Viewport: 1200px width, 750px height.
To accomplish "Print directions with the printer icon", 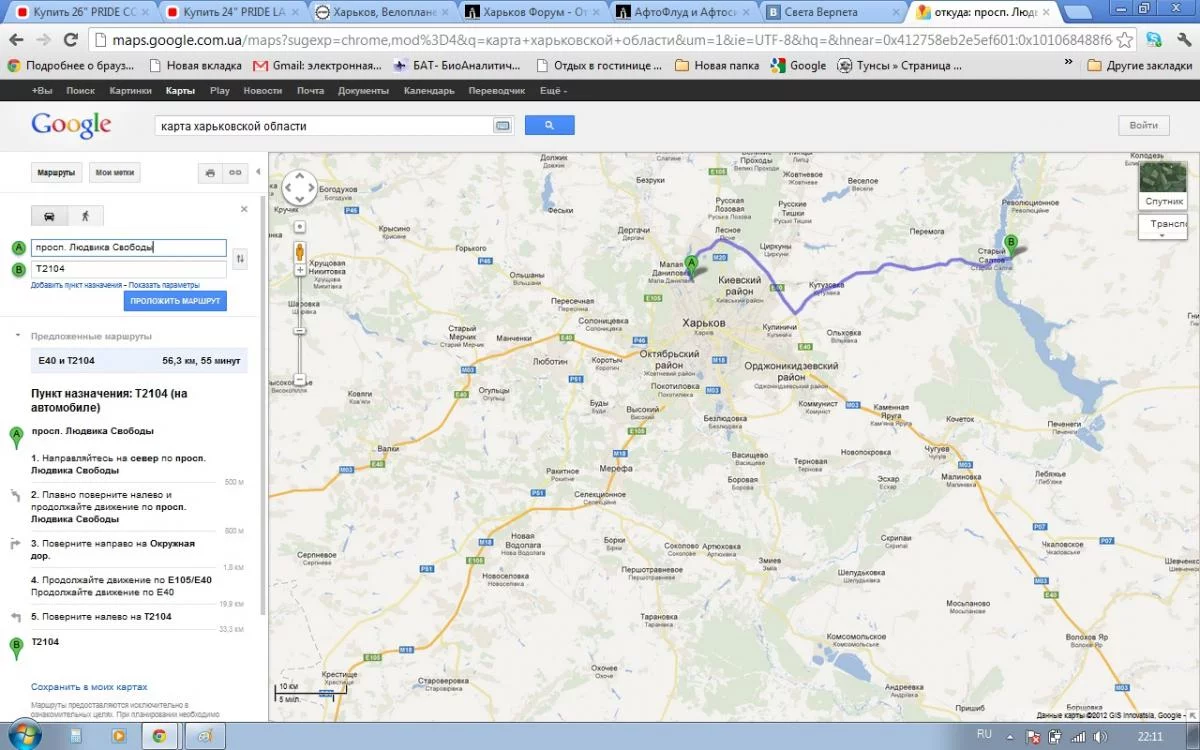I will (210, 173).
